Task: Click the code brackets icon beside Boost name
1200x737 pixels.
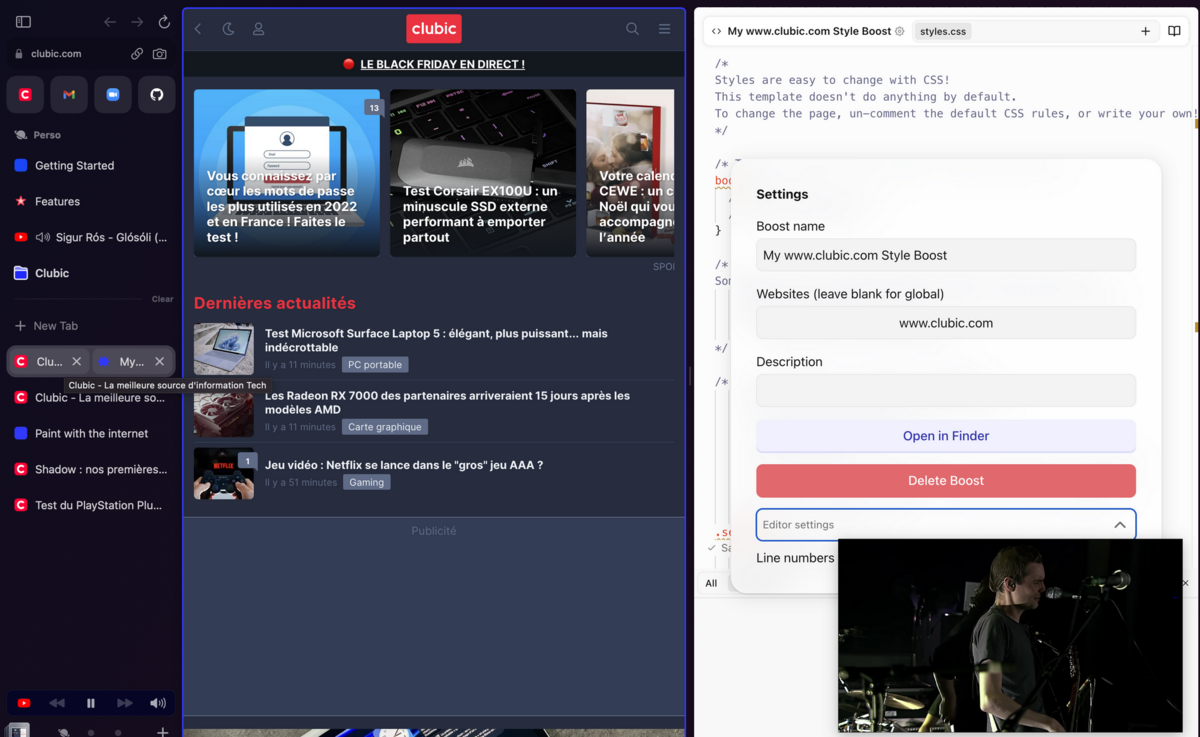Action: [x=716, y=31]
